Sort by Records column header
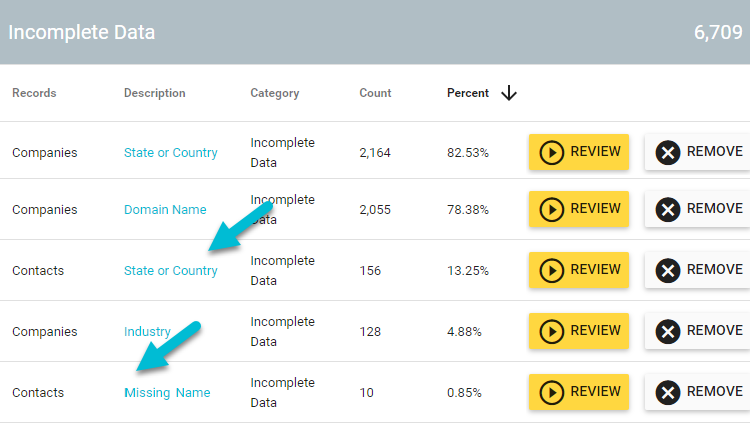Screen dimensions: 753x428 point(34,93)
